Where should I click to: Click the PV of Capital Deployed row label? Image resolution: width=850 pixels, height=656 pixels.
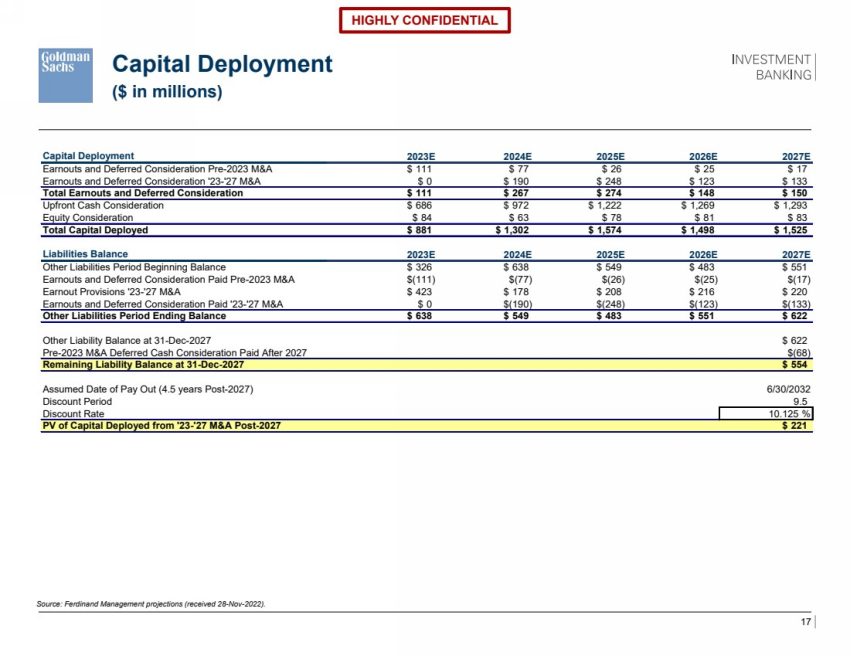click(161, 425)
